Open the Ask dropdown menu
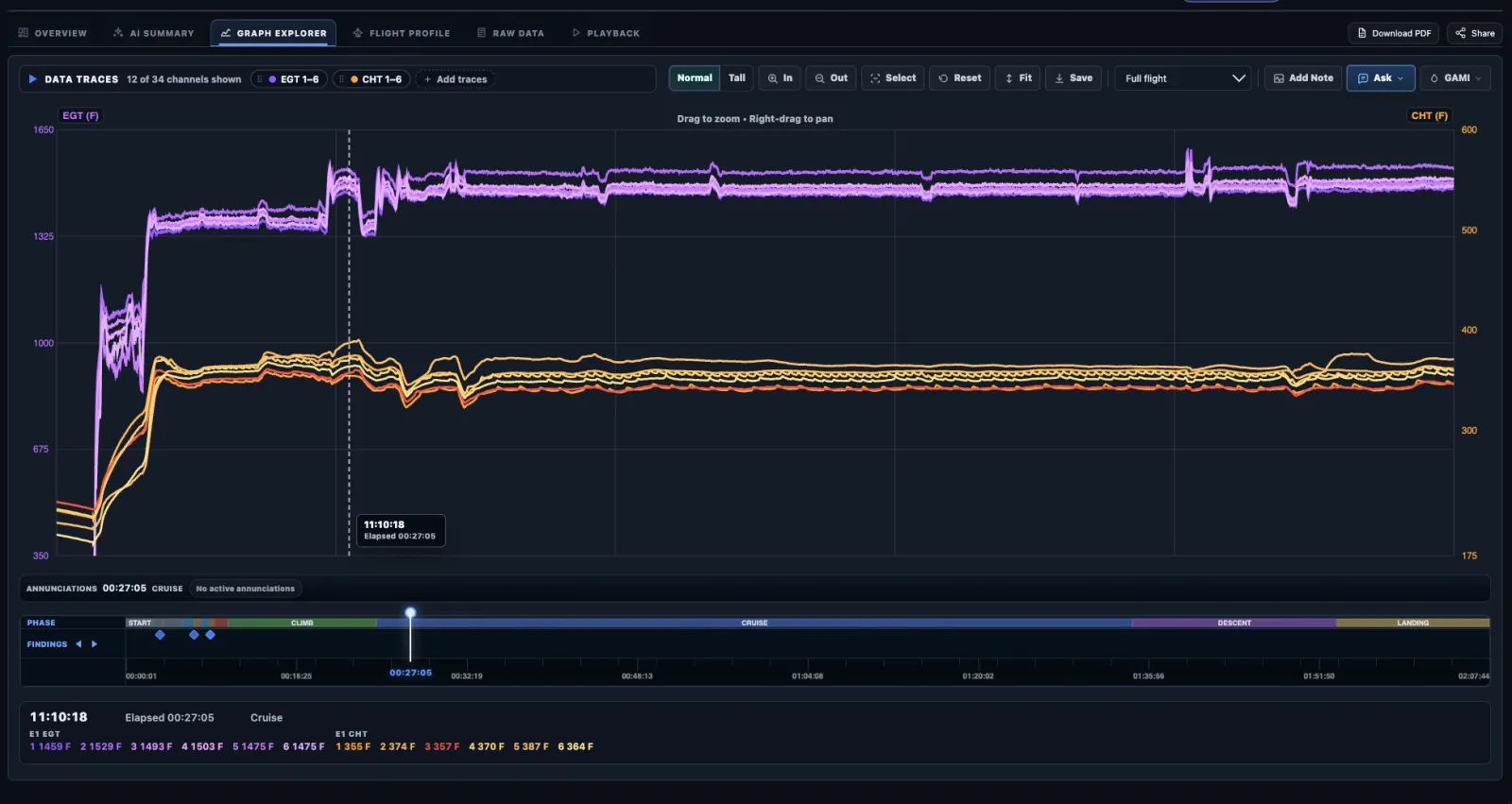Viewport: 1512px width, 804px height. click(x=1381, y=78)
